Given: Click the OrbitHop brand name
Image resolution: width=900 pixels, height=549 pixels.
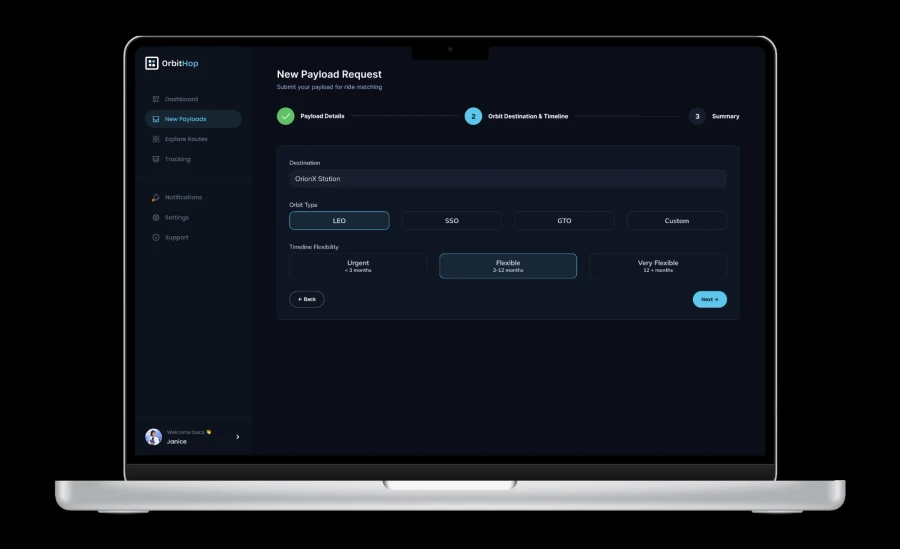Looking at the screenshot, I should pos(180,63).
